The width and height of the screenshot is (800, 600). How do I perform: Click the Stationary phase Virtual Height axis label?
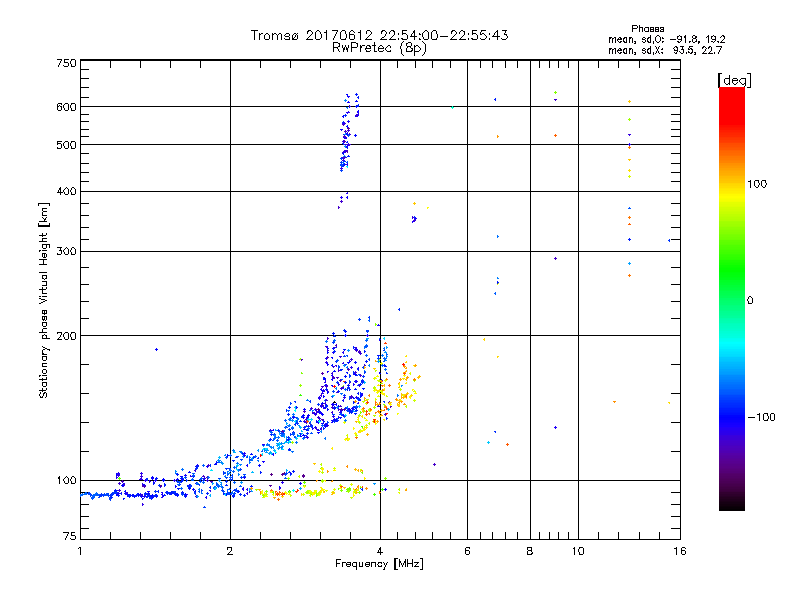(44, 300)
